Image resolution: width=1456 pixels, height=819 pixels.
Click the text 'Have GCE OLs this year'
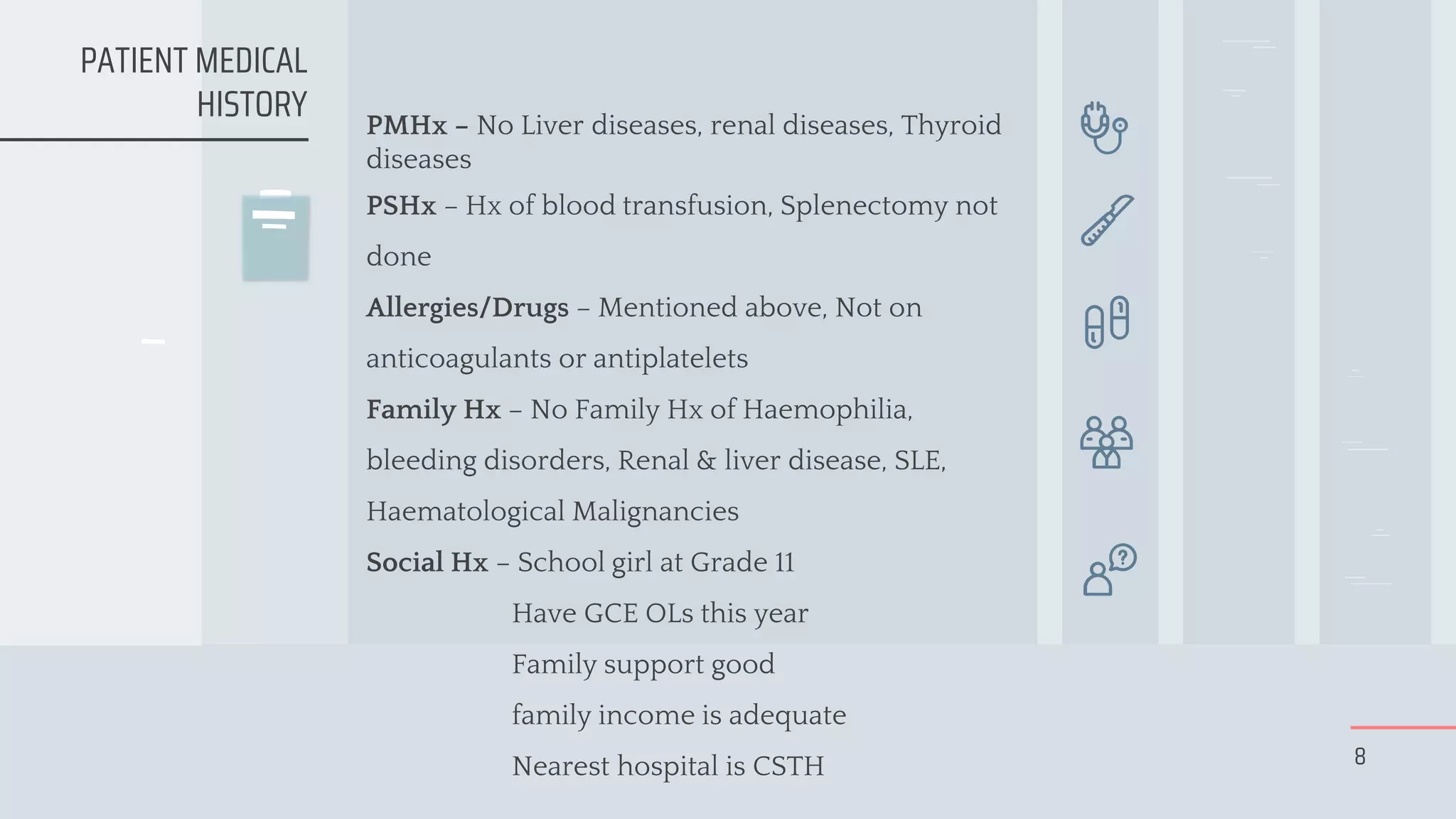(660, 614)
